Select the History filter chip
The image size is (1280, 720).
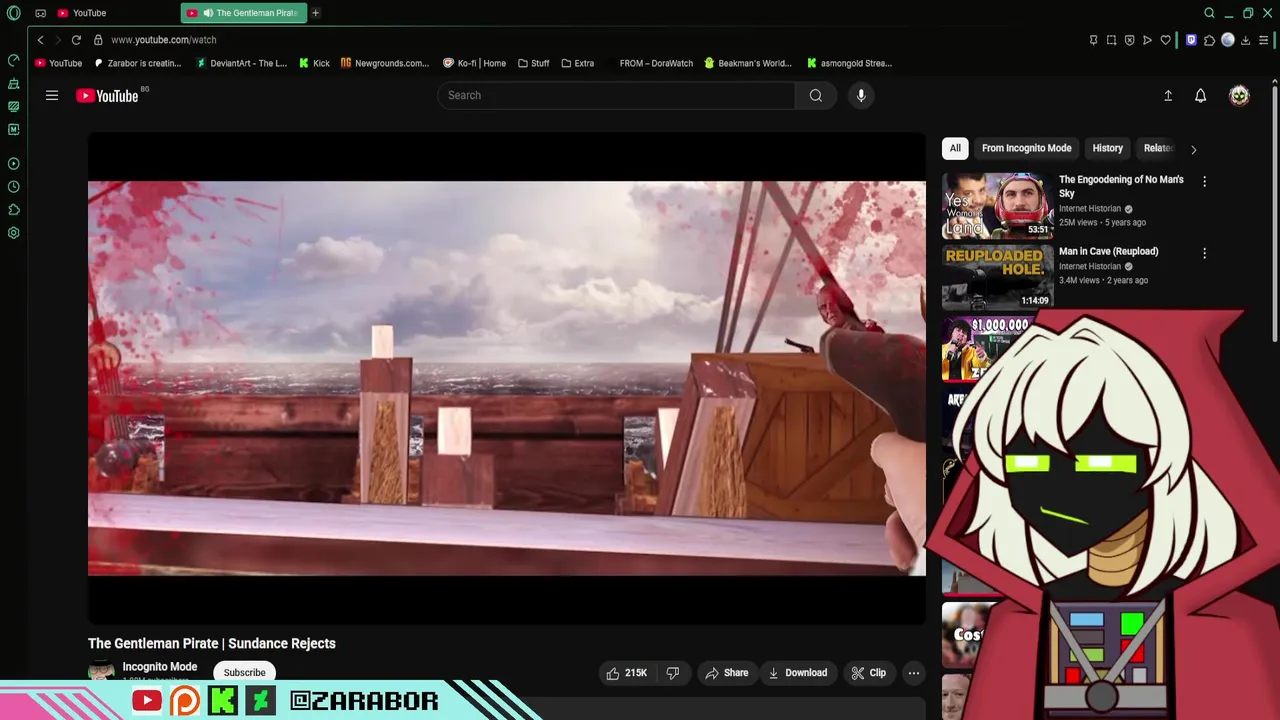click(1107, 148)
